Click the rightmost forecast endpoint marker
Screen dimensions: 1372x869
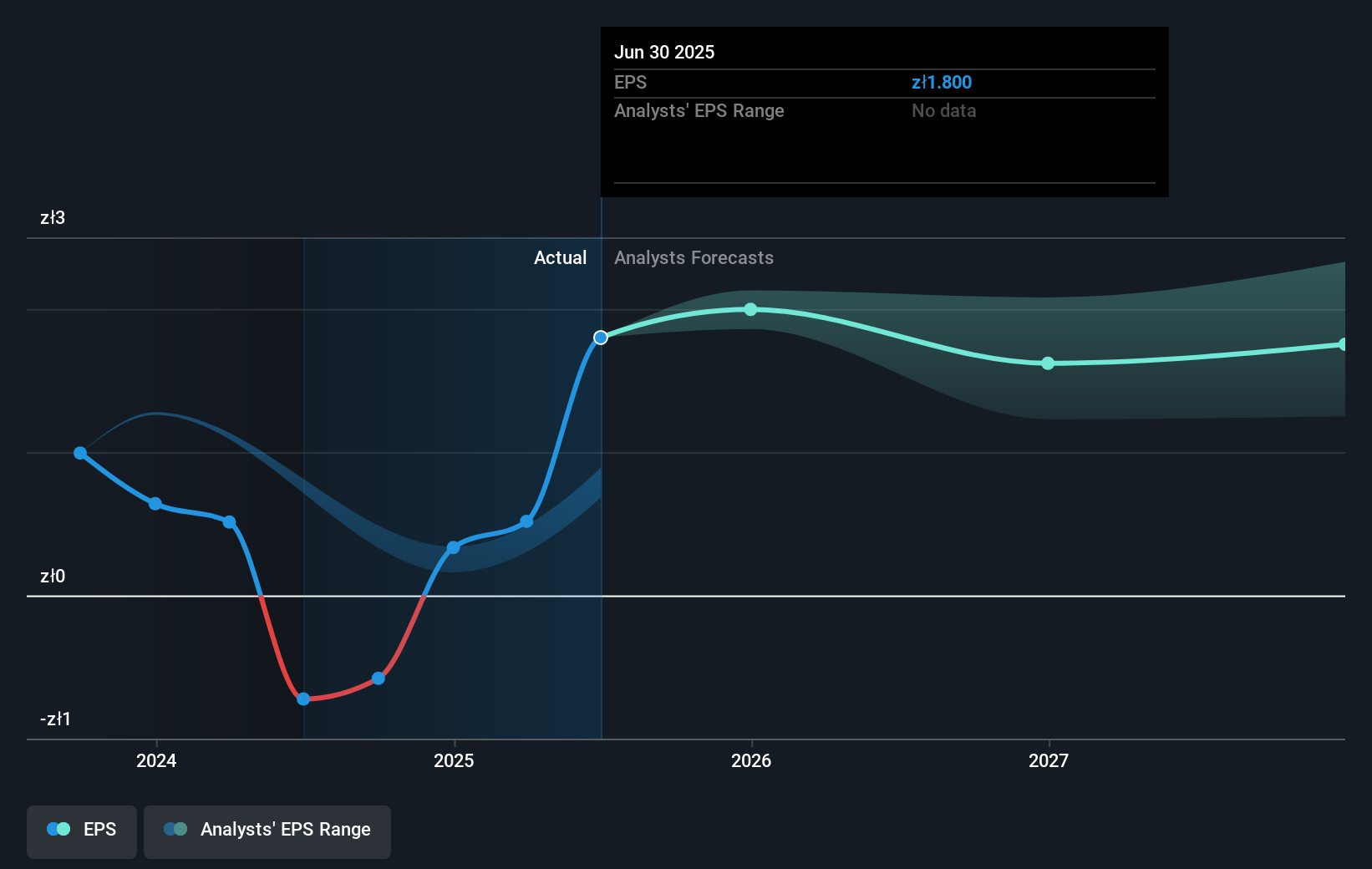click(1344, 343)
